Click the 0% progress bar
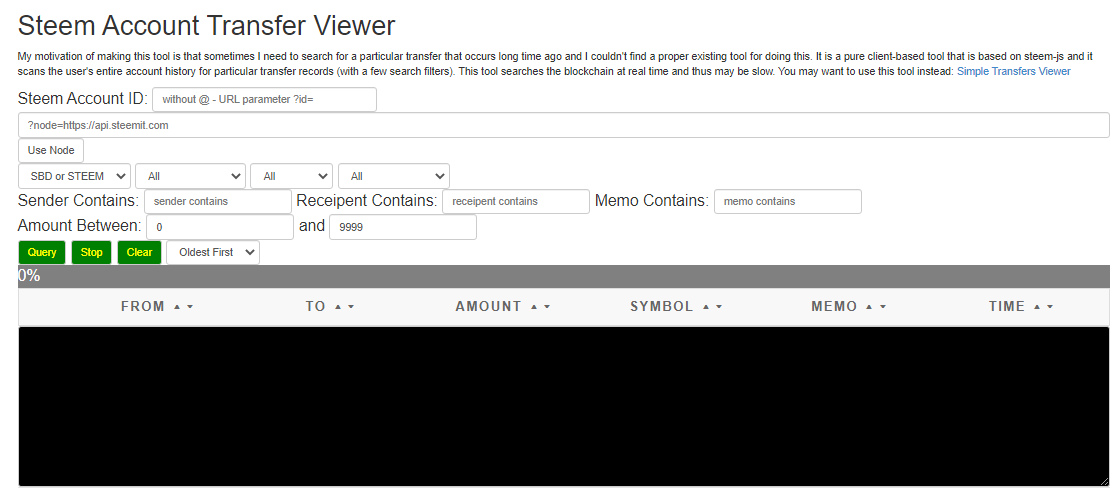1115x488 pixels. coord(563,277)
